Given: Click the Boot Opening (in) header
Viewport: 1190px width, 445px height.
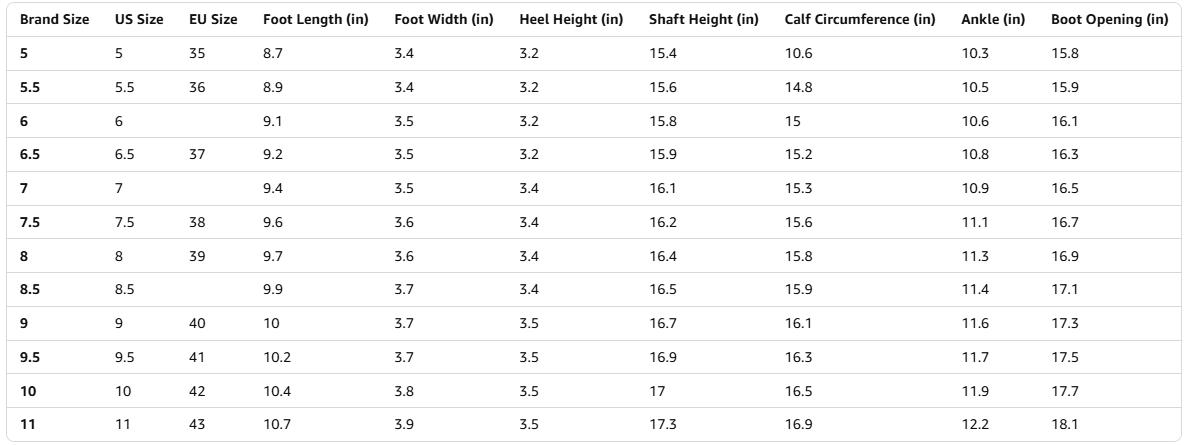Looking at the screenshot, I should pyautogui.click(x=1109, y=20).
